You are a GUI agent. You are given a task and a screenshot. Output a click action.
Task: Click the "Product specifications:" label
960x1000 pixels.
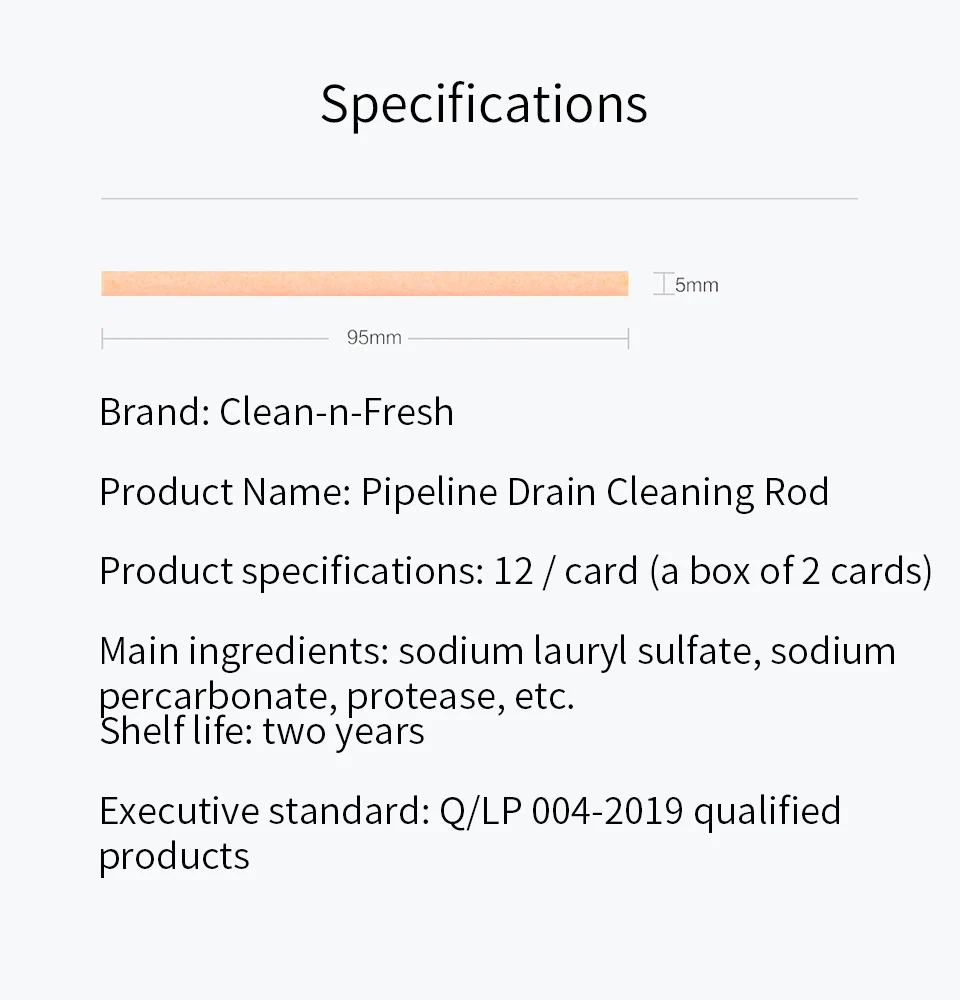(291, 572)
